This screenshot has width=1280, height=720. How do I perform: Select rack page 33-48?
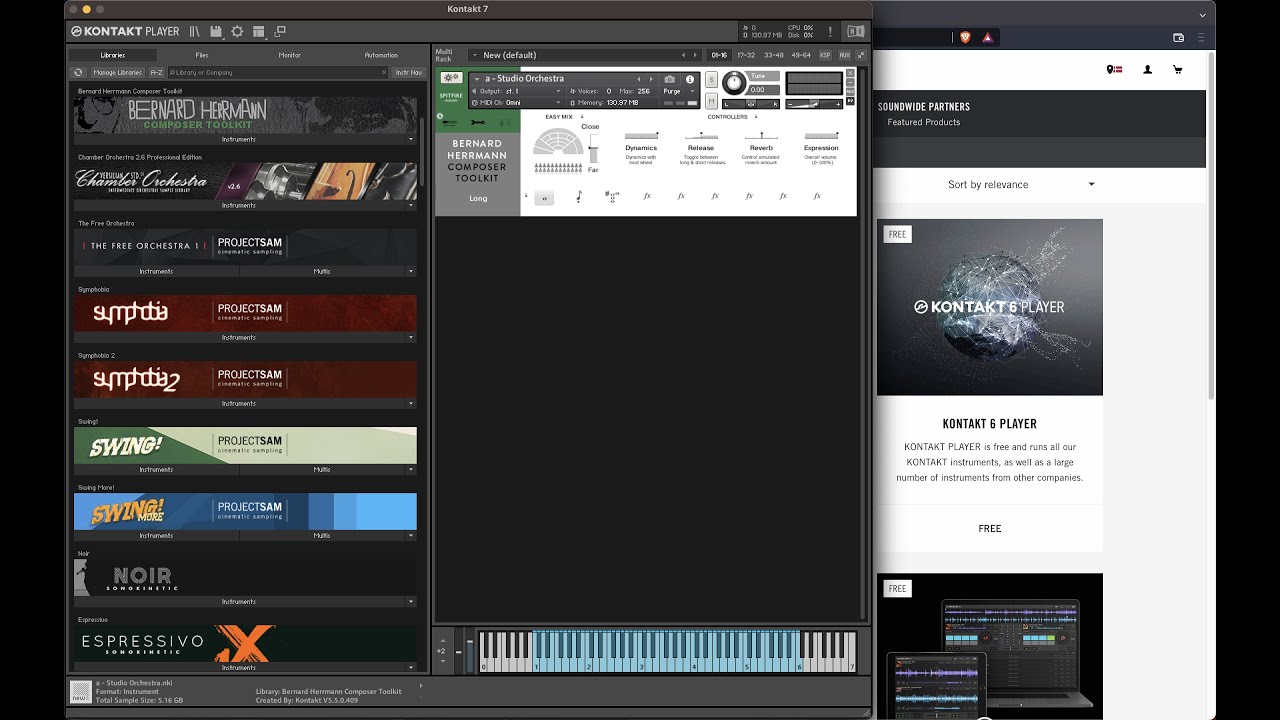coord(774,55)
